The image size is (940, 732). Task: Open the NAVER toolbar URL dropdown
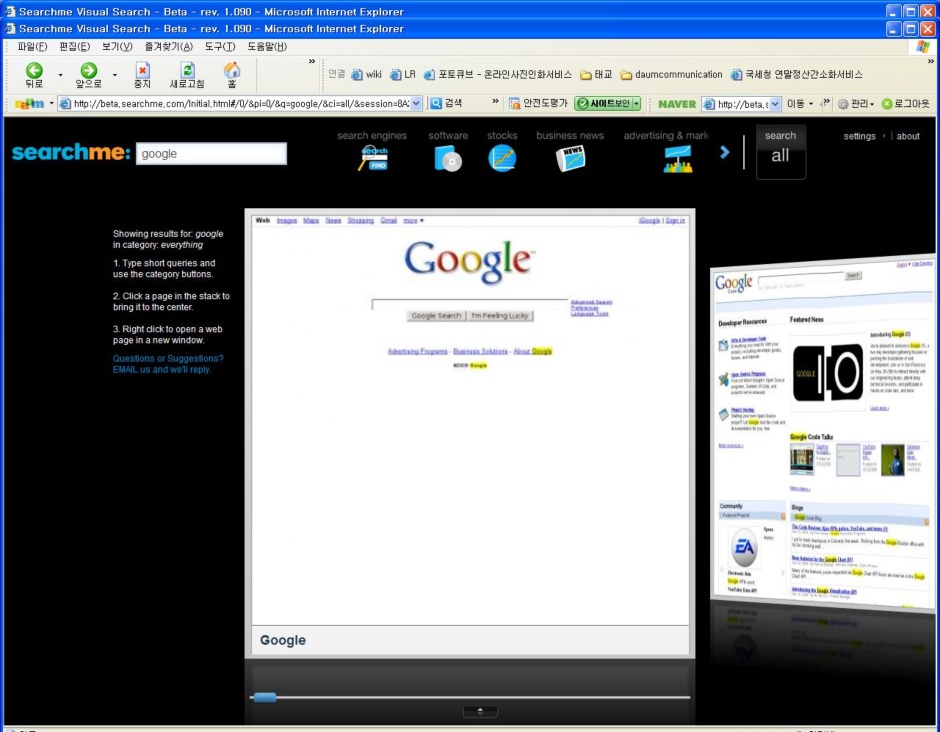(775, 104)
